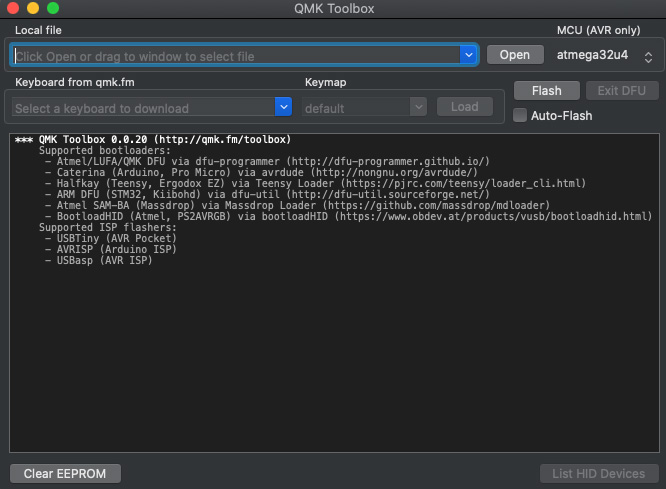This screenshot has height=489, width=666.
Task: Click the Load button
Action: 465,107
